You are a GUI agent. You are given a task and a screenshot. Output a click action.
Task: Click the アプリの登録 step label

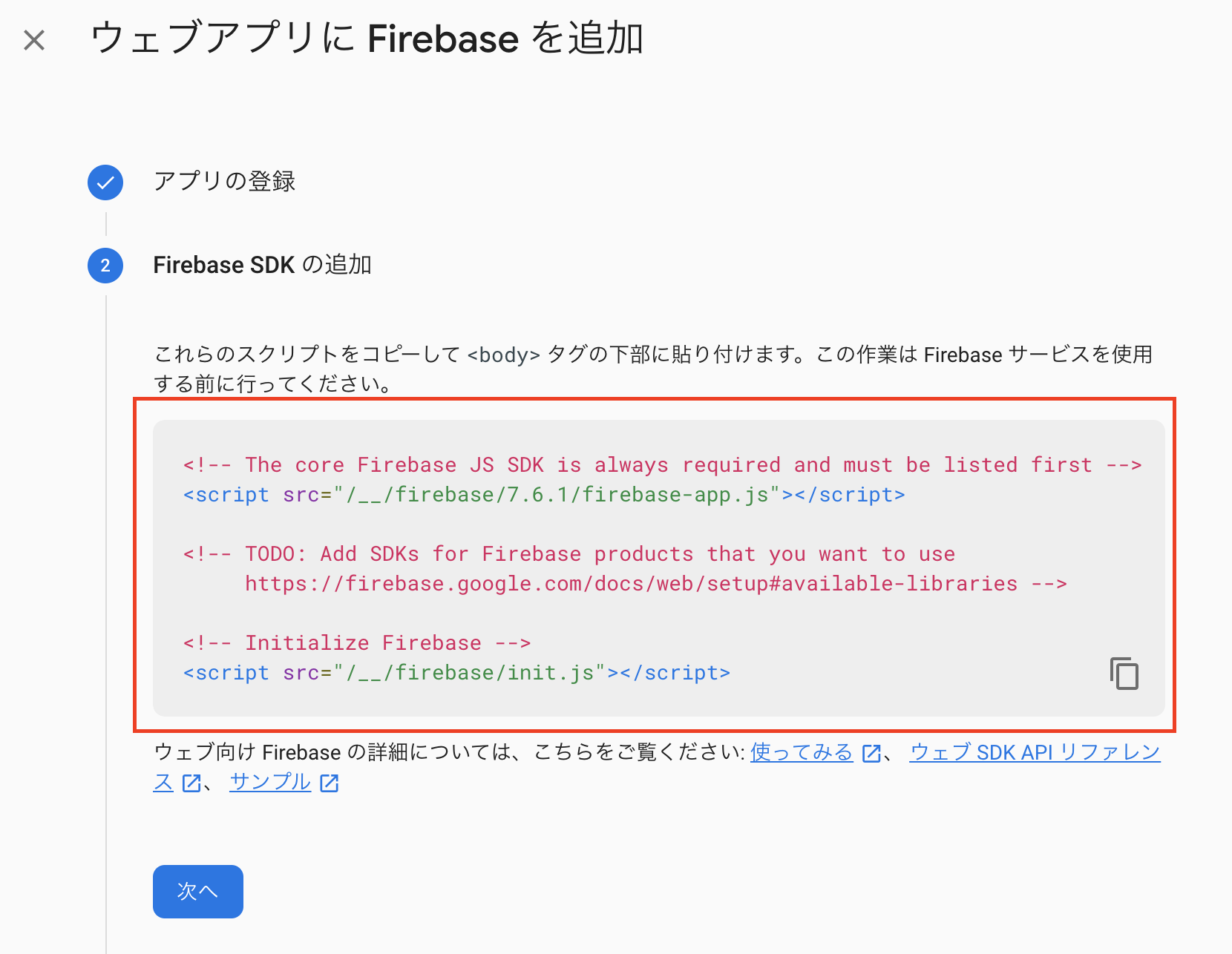[224, 182]
